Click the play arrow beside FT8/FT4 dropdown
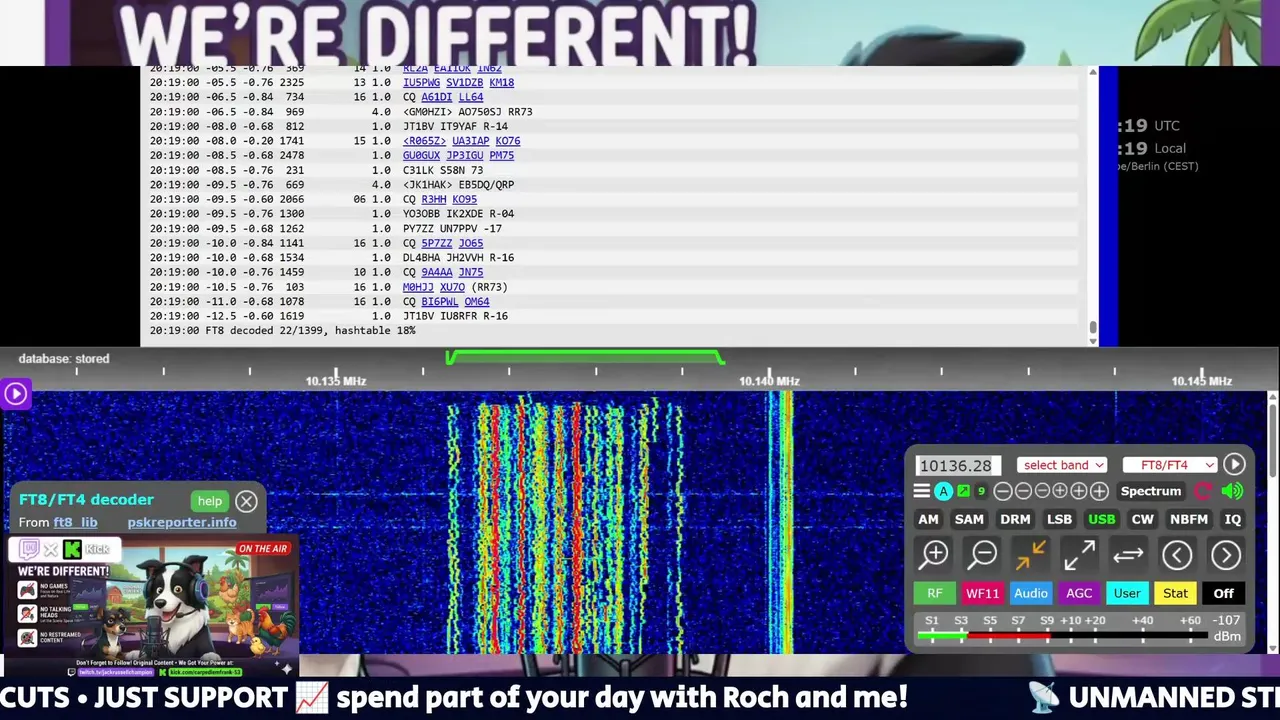 point(1234,465)
